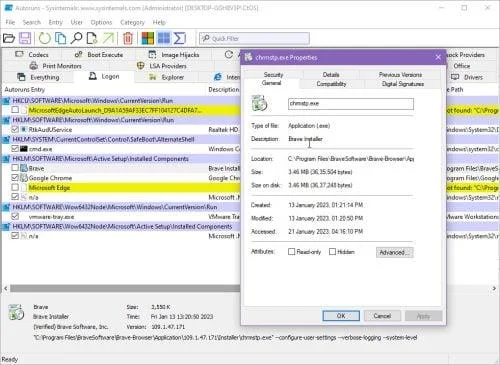Open the Options menu
500x365 pixels.
[x=101, y=22]
